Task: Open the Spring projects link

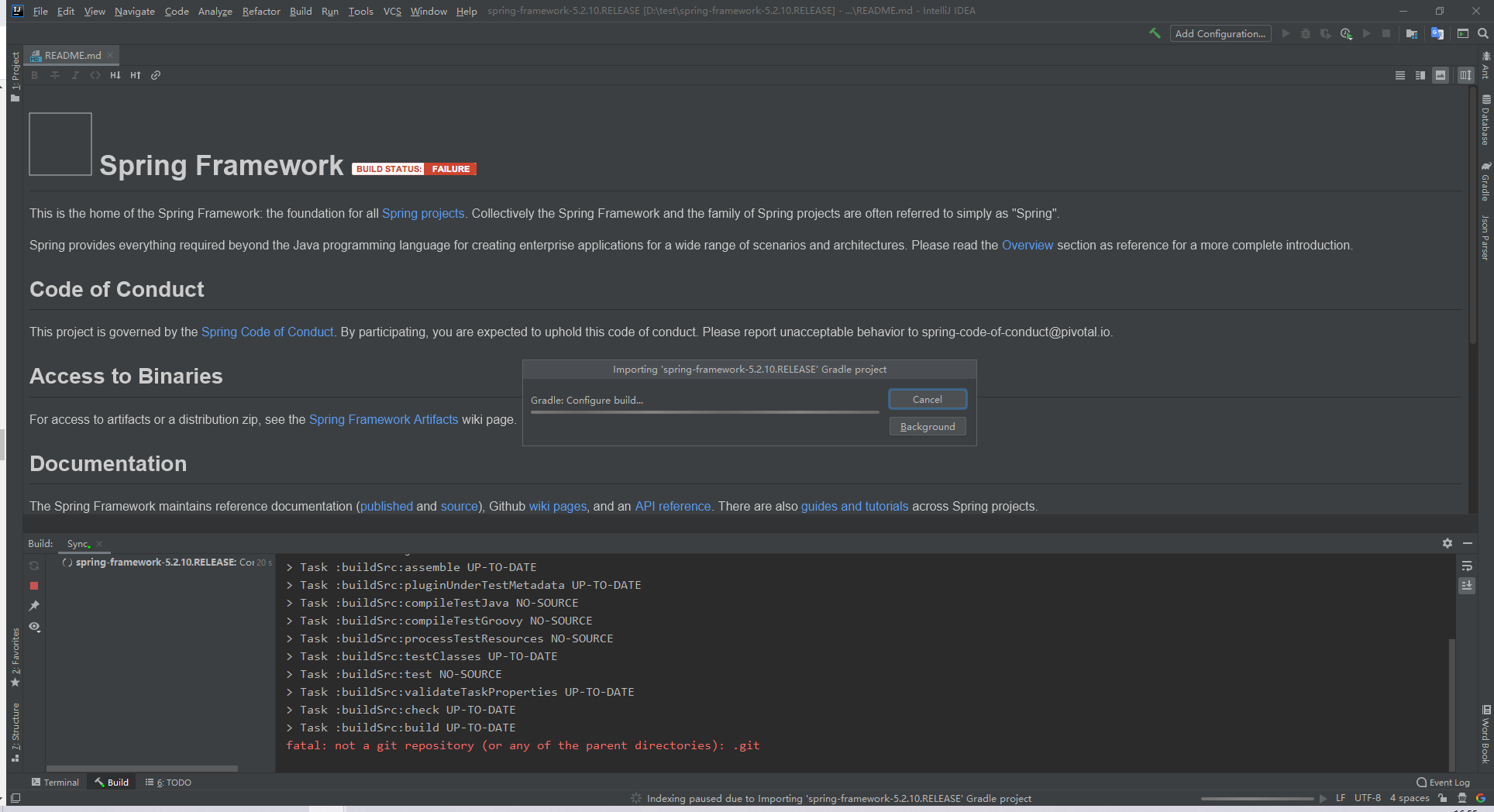Action: 423,213
